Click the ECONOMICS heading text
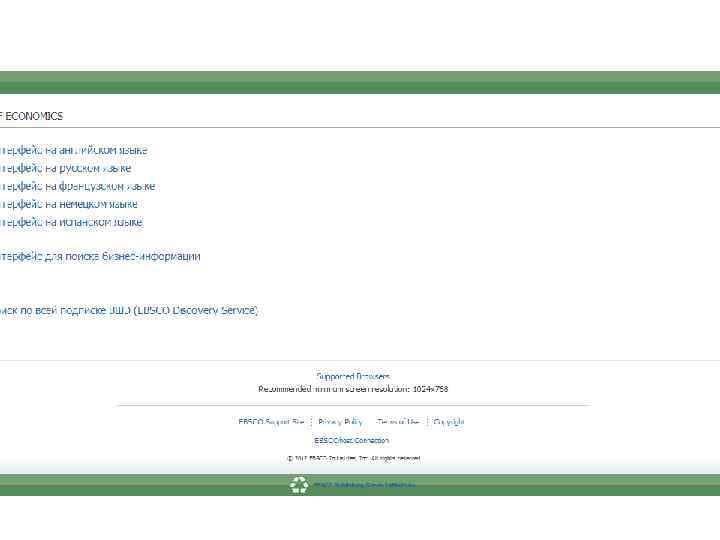720x540 pixels. pyautogui.click(x=32, y=116)
